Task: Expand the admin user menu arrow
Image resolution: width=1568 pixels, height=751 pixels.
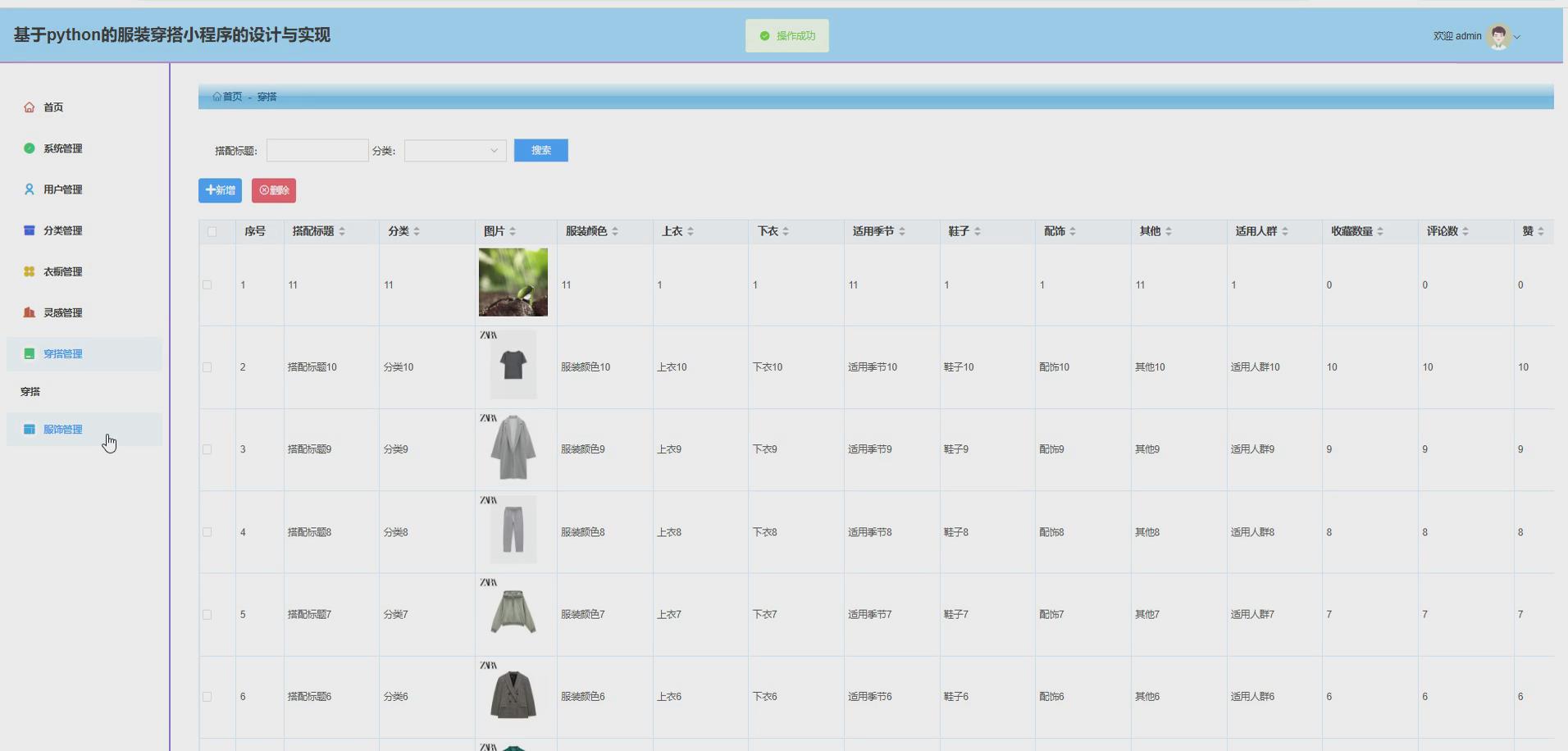Action: point(1517,37)
